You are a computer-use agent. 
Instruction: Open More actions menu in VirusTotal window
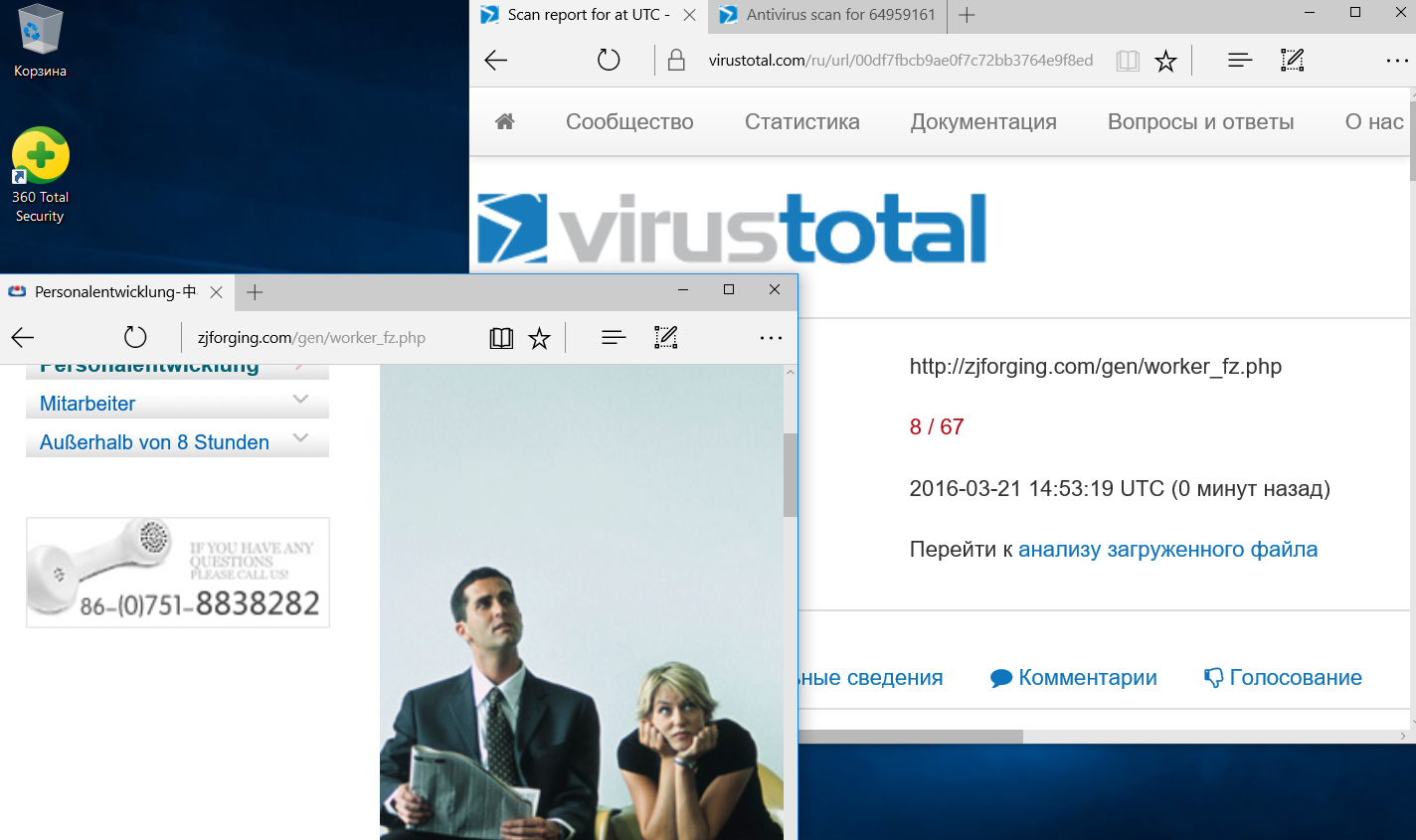click(1397, 61)
